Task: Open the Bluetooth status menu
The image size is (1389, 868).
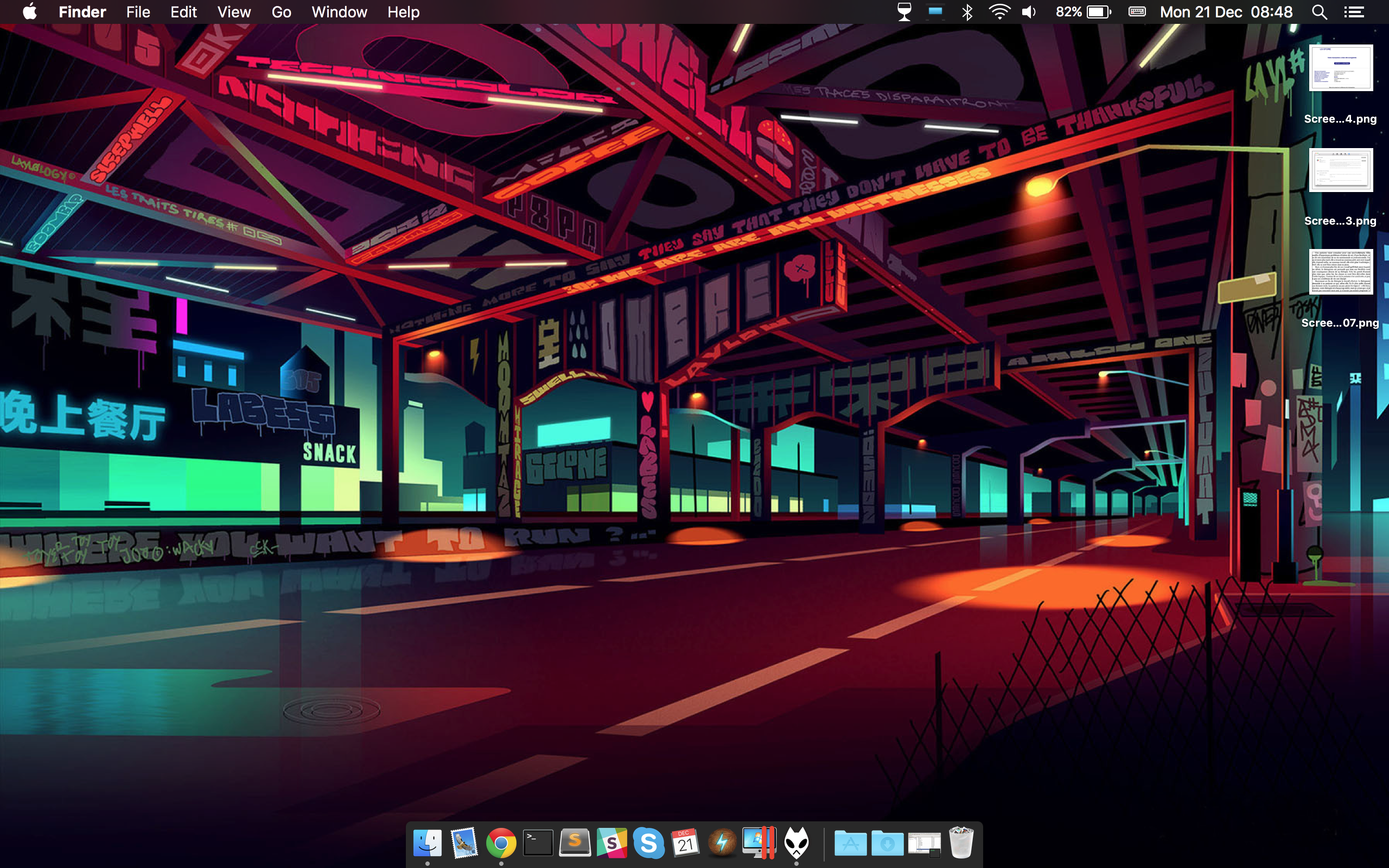Action: [967, 12]
